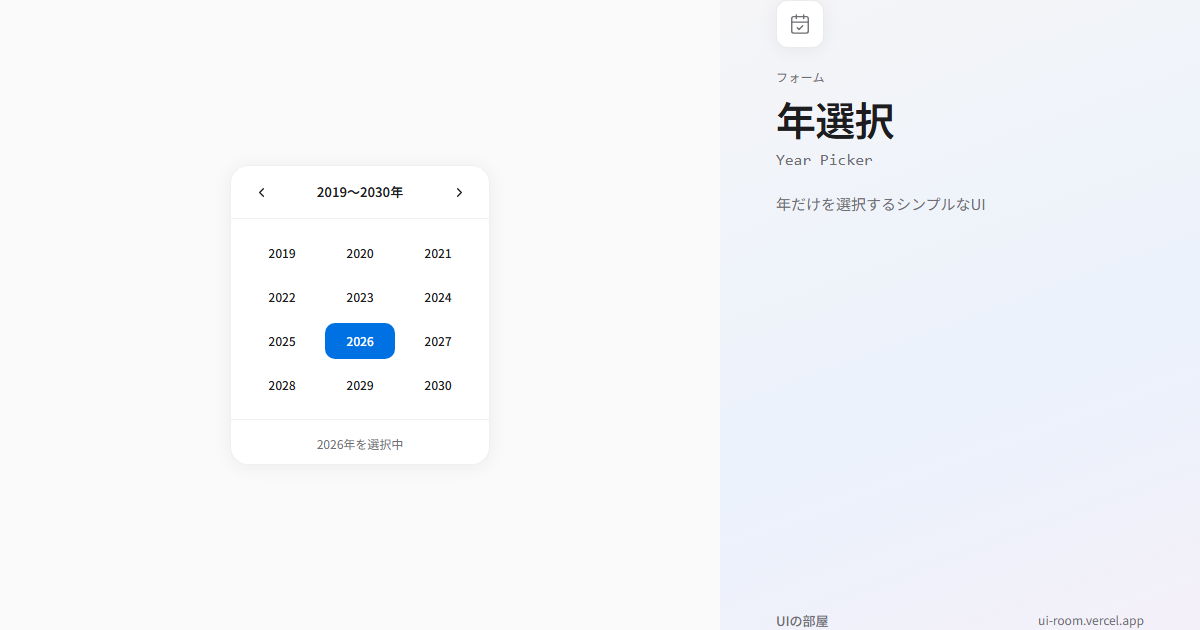Choose year 2028

282,386
